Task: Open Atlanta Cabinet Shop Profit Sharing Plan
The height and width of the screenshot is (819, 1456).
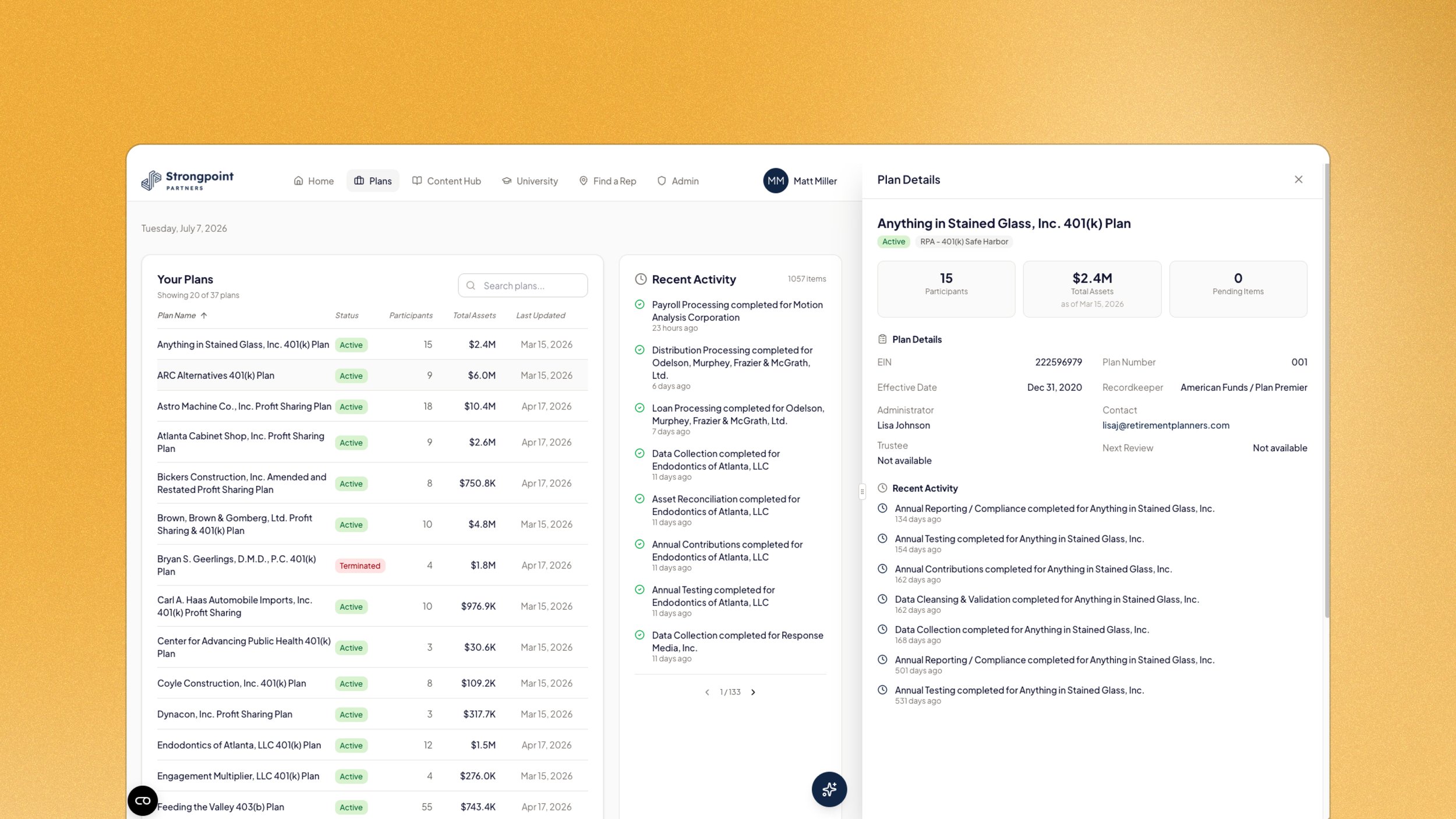Action: (x=372, y=442)
